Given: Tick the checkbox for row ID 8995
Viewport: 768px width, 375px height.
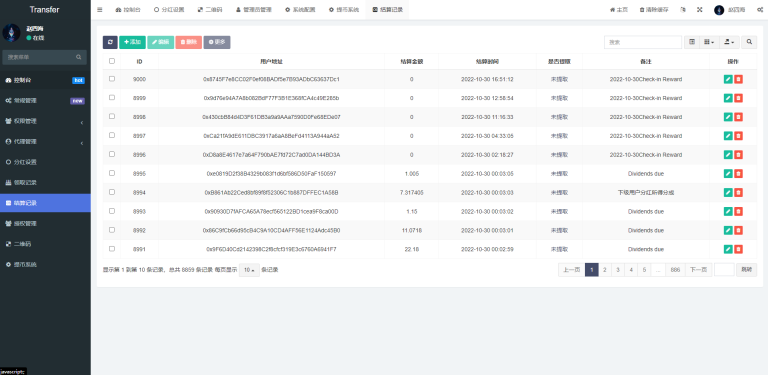Looking at the screenshot, I should (112, 173).
